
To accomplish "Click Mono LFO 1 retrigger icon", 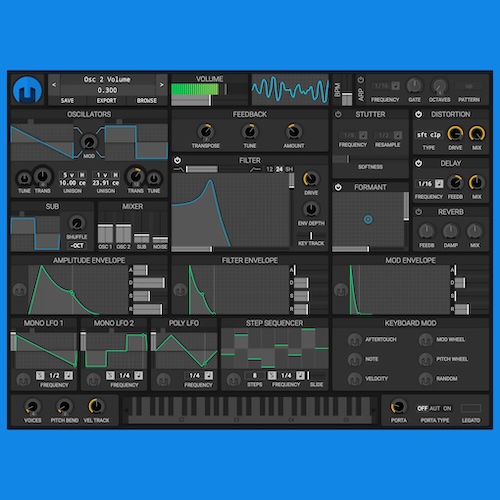I will tap(40, 376).
